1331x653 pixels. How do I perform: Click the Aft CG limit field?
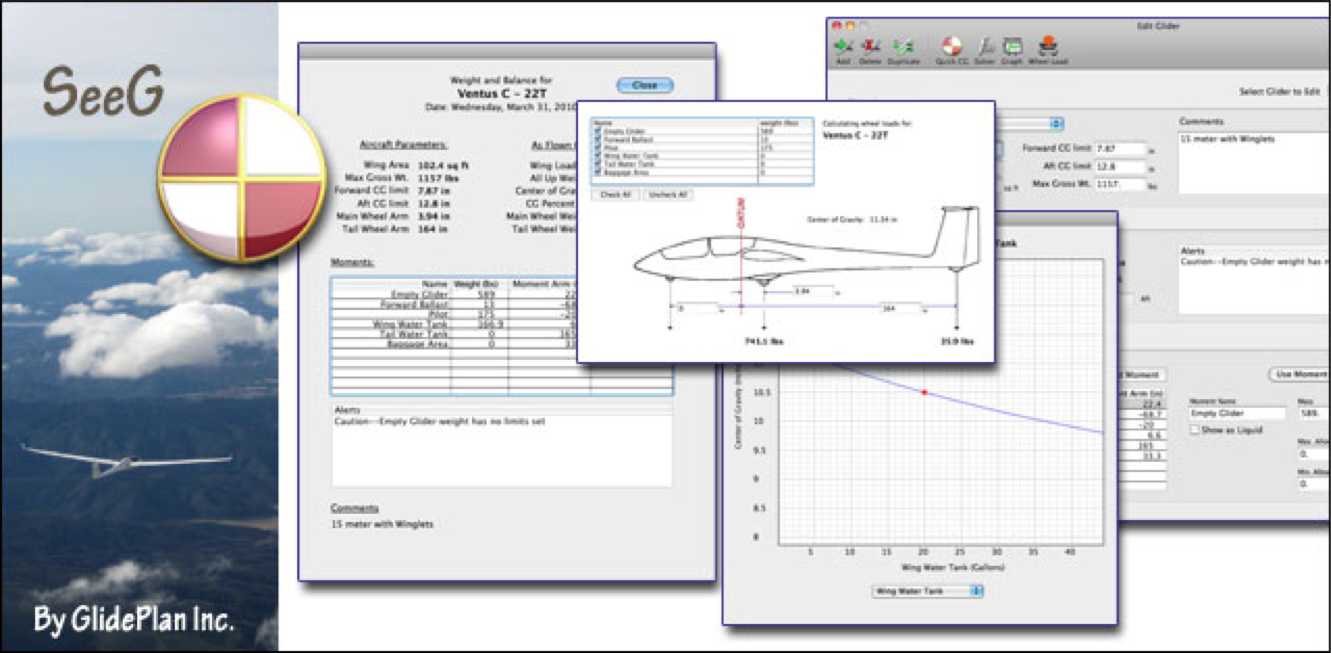click(1120, 167)
